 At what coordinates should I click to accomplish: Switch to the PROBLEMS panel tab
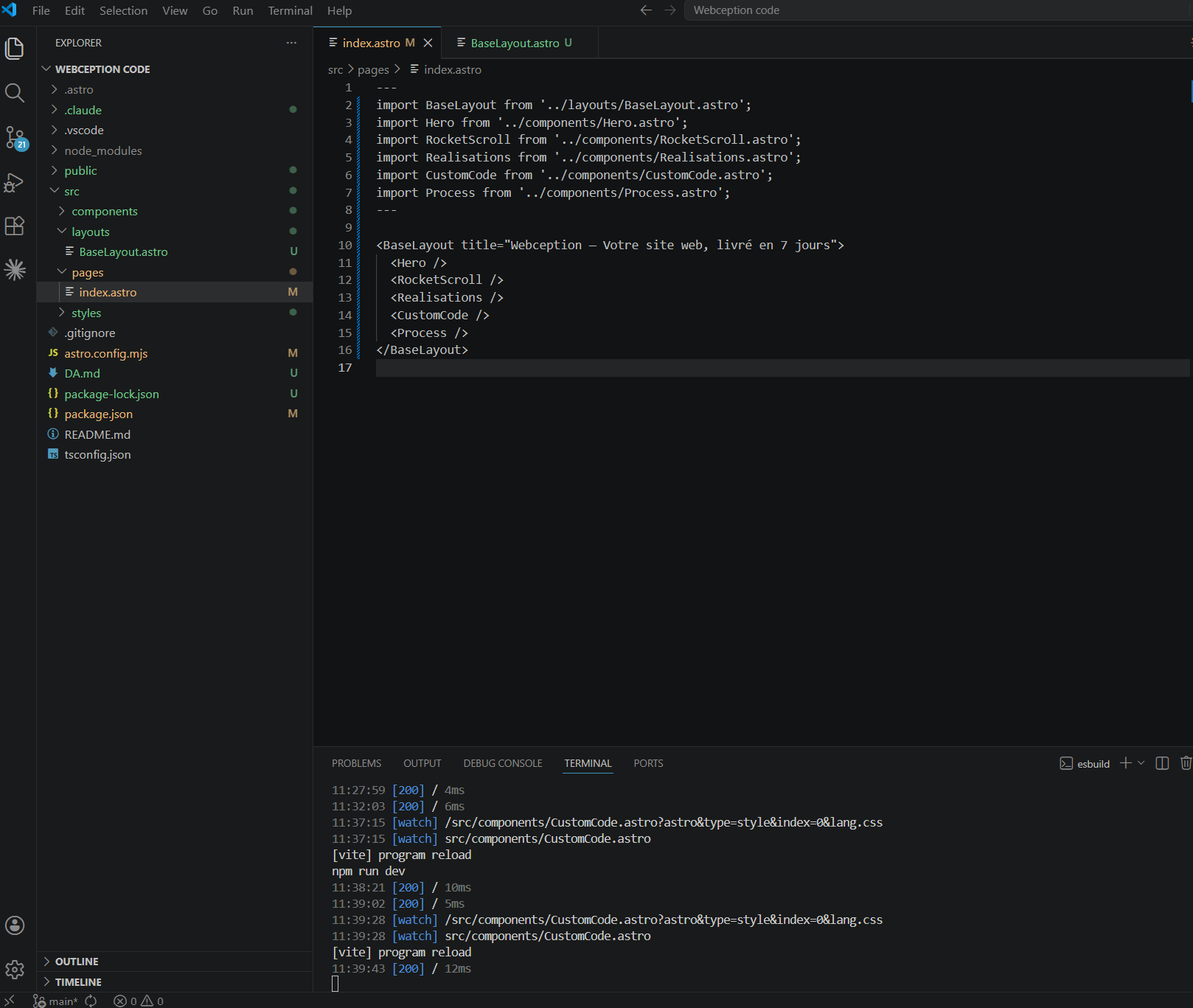356,763
